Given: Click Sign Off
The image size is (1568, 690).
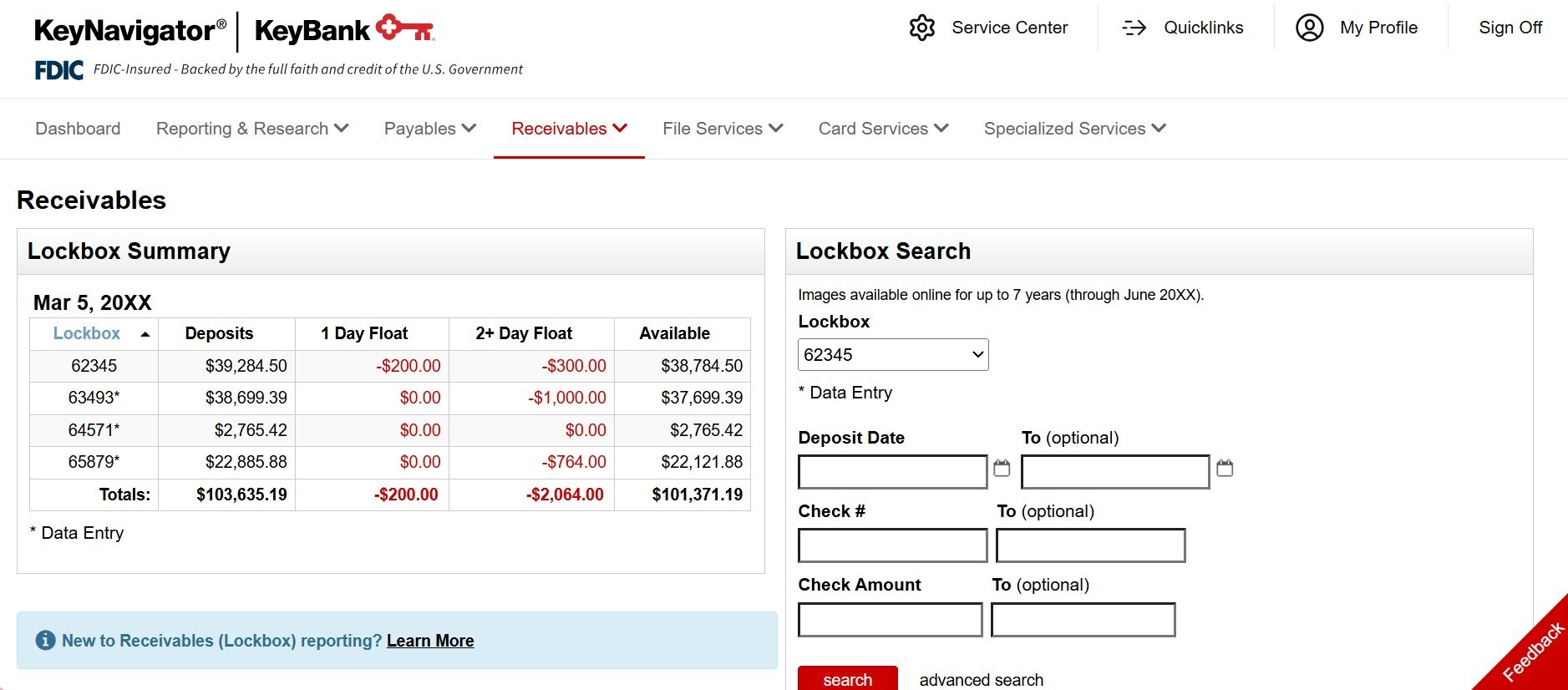Looking at the screenshot, I should (x=1510, y=28).
